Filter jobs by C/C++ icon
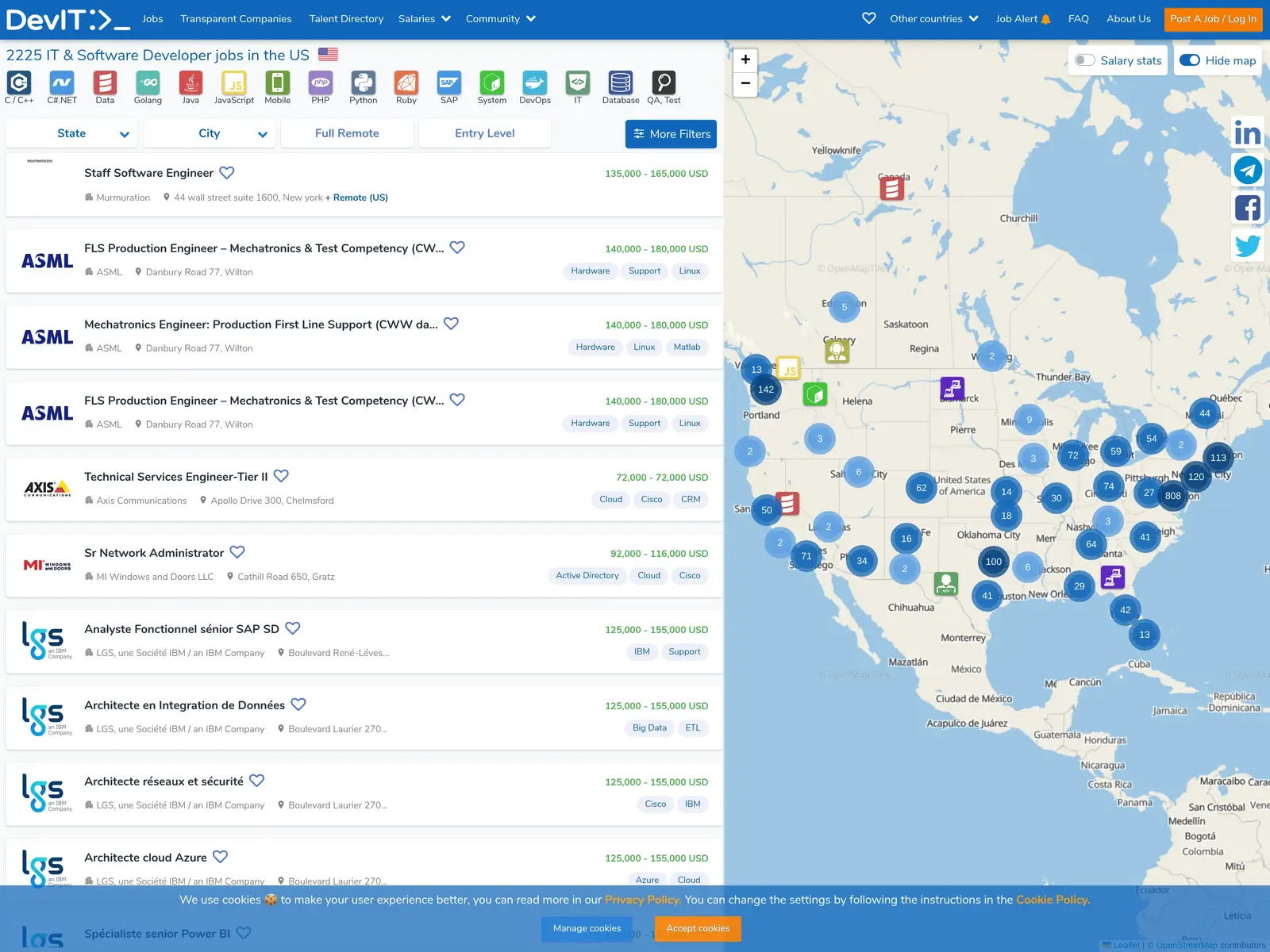This screenshot has height=952, width=1270. (19, 83)
